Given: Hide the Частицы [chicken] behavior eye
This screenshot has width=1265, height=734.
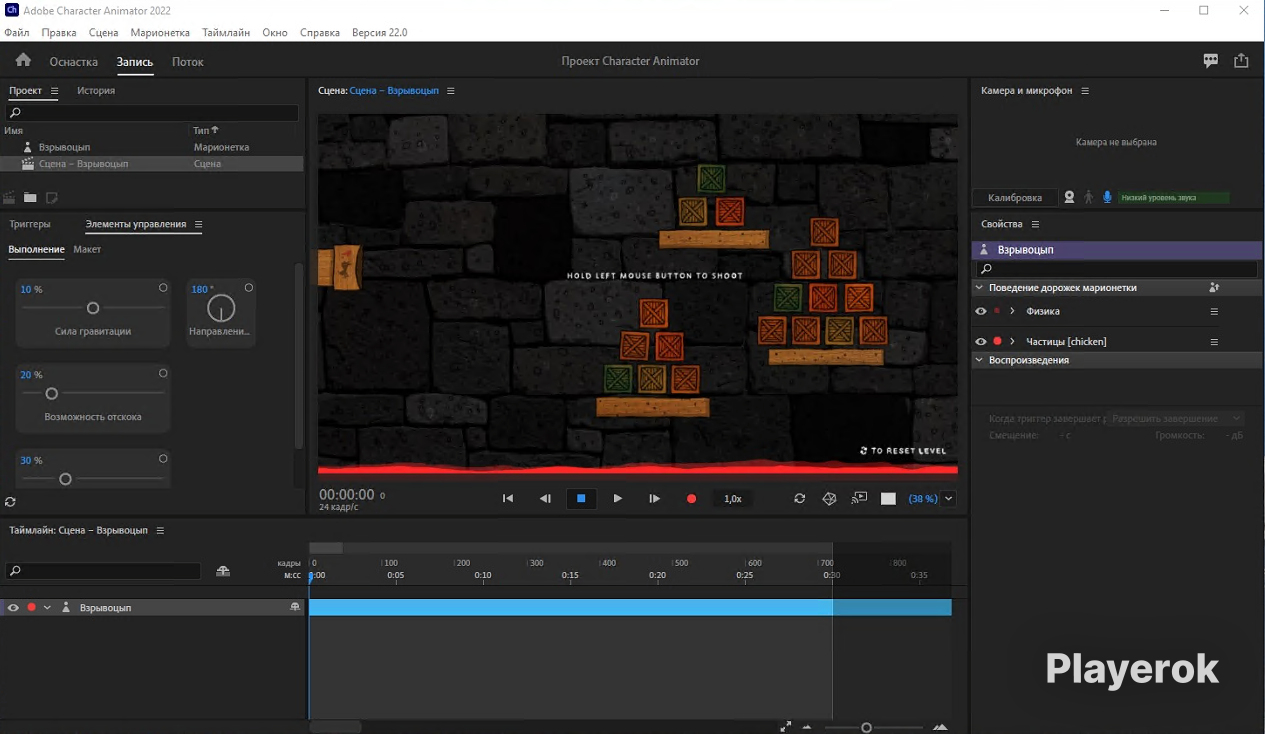Looking at the screenshot, I should point(981,342).
